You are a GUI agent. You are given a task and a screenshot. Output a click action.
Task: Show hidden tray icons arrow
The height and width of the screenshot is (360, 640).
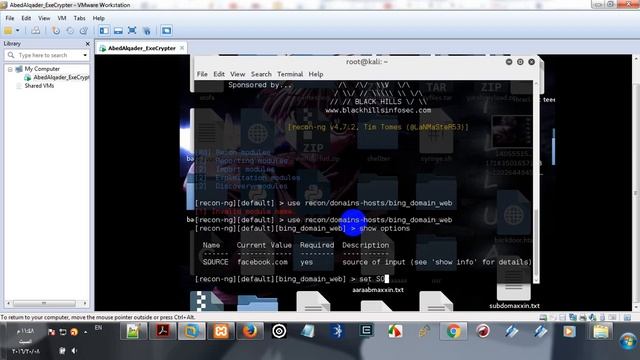(x=85, y=332)
